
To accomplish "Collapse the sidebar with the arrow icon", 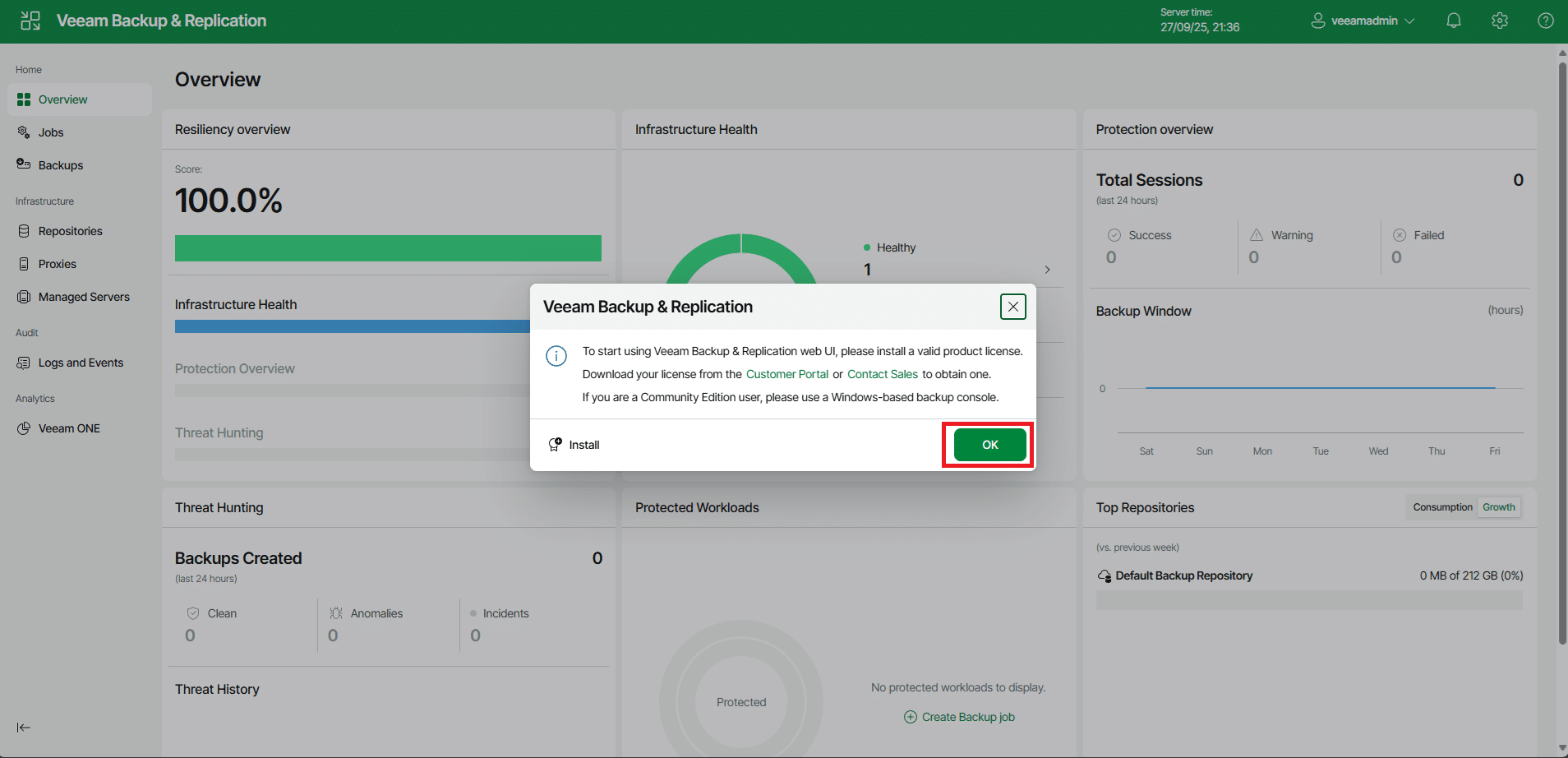I will coord(24,728).
